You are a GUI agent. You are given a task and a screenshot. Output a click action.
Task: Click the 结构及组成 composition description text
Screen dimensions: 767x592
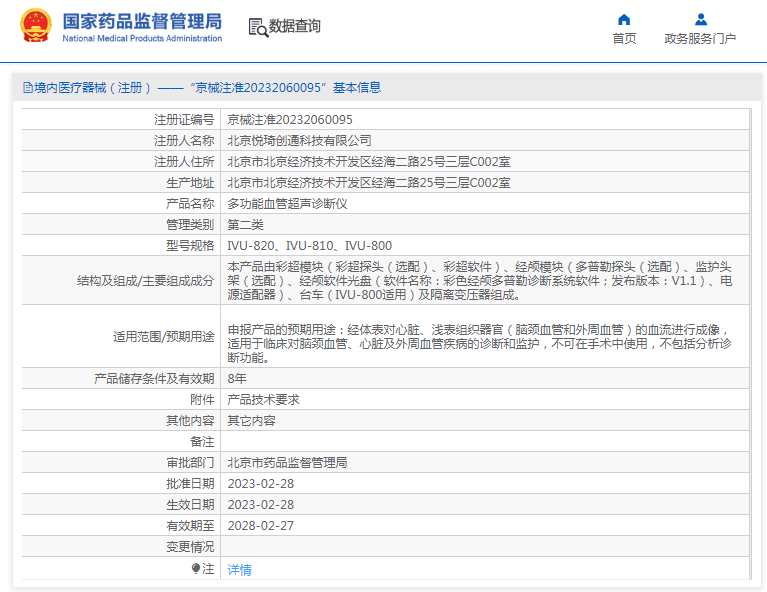tap(479, 281)
